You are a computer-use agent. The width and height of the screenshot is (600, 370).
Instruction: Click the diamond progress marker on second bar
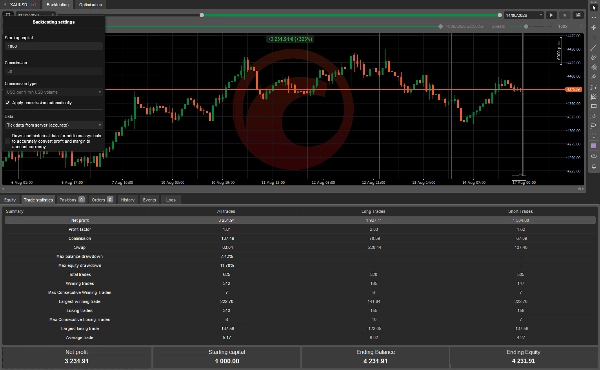(440, 26)
